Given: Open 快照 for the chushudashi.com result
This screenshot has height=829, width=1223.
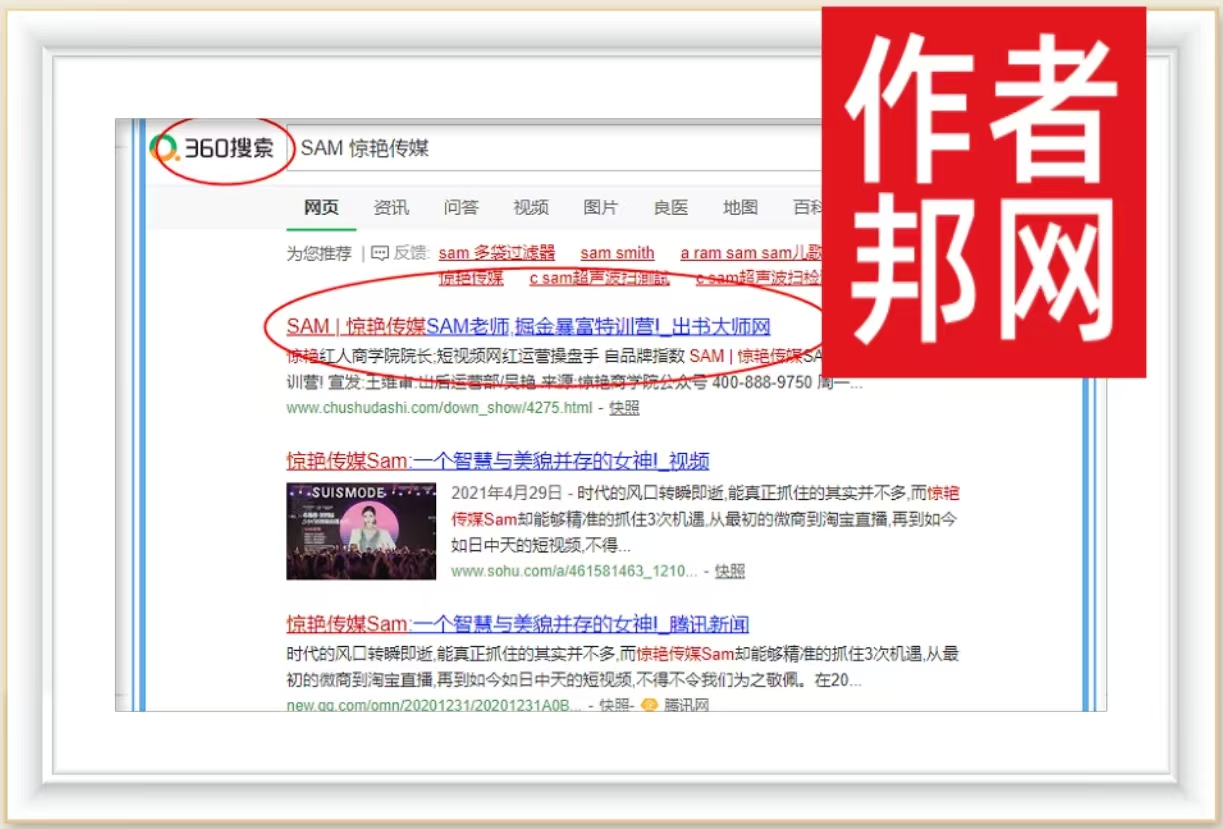Looking at the screenshot, I should coord(624,408).
